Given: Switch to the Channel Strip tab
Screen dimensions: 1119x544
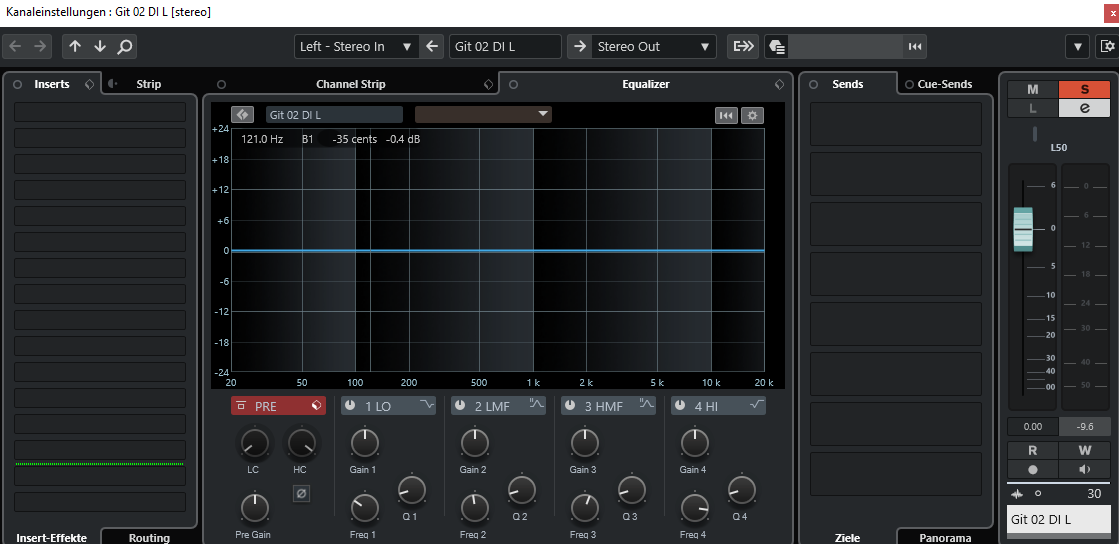Looking at the screenshot, I should click(x=350, y=84).
